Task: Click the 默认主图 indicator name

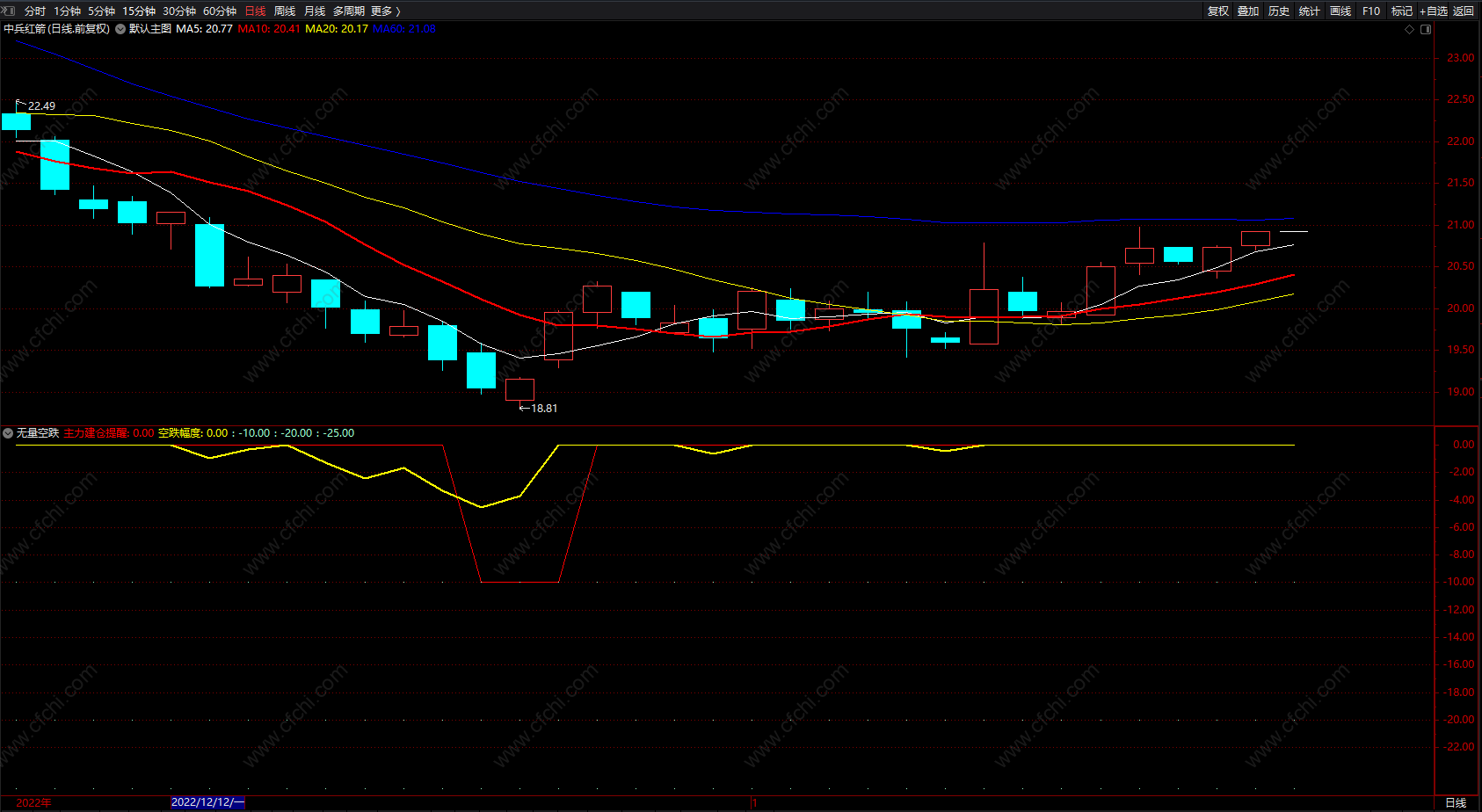Action: coord(150,29)
